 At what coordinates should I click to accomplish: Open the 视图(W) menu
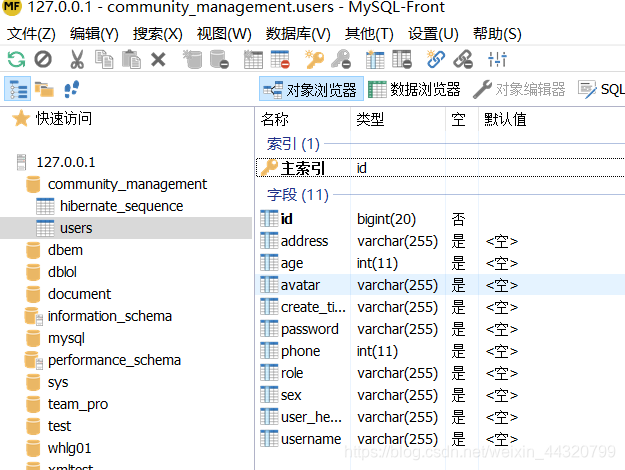pos(224,34)
